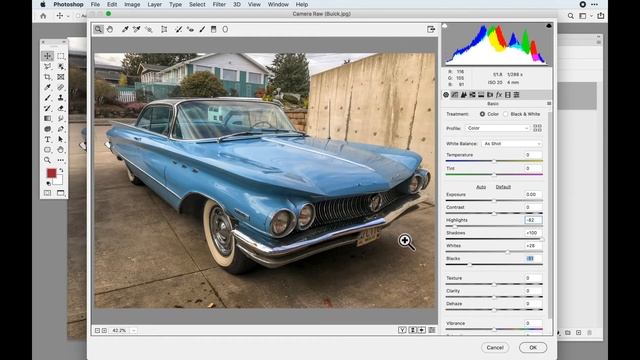Open the Image menu

[x=132, y=4]
